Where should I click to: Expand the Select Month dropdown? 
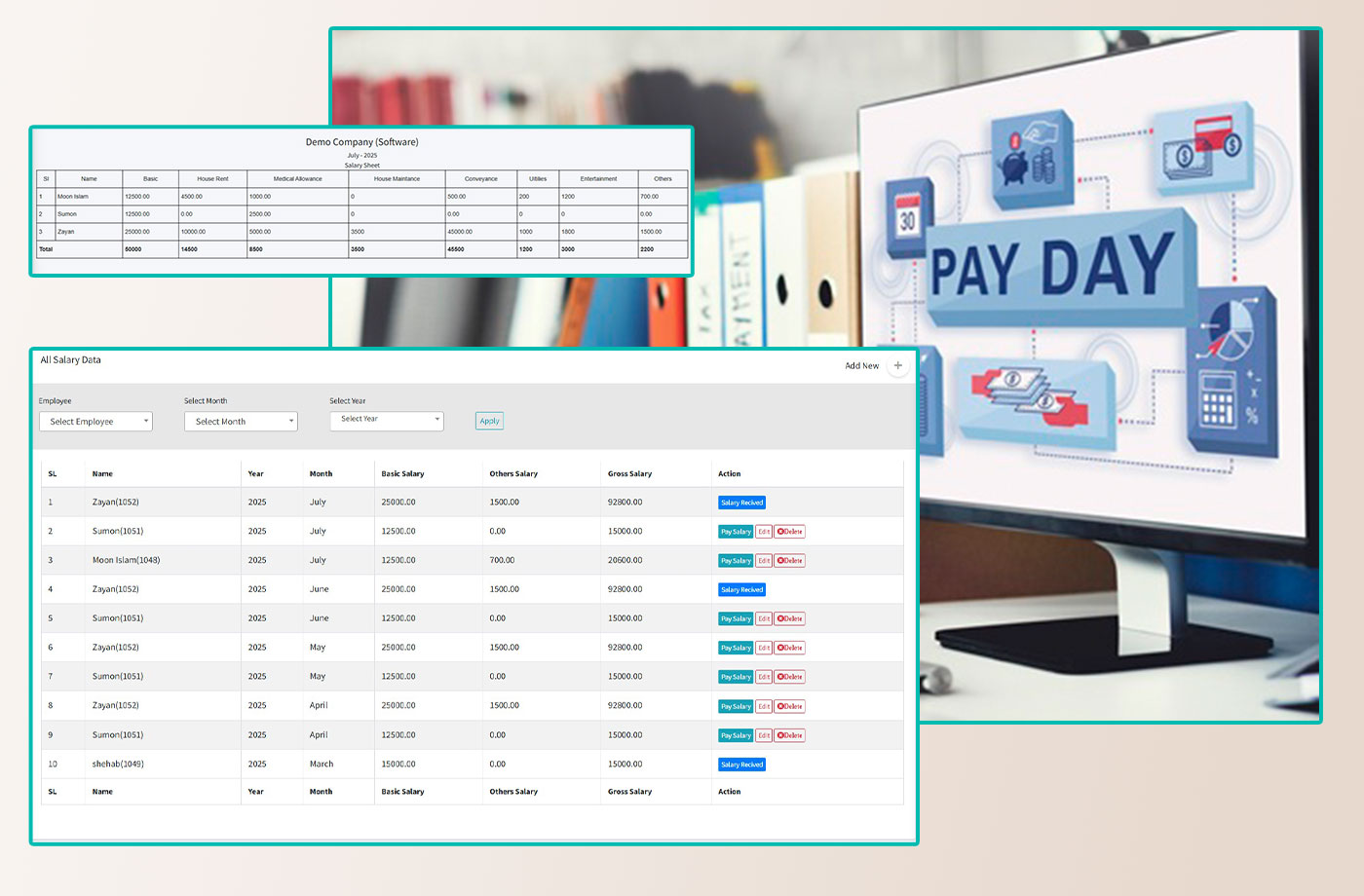[241, 421]
